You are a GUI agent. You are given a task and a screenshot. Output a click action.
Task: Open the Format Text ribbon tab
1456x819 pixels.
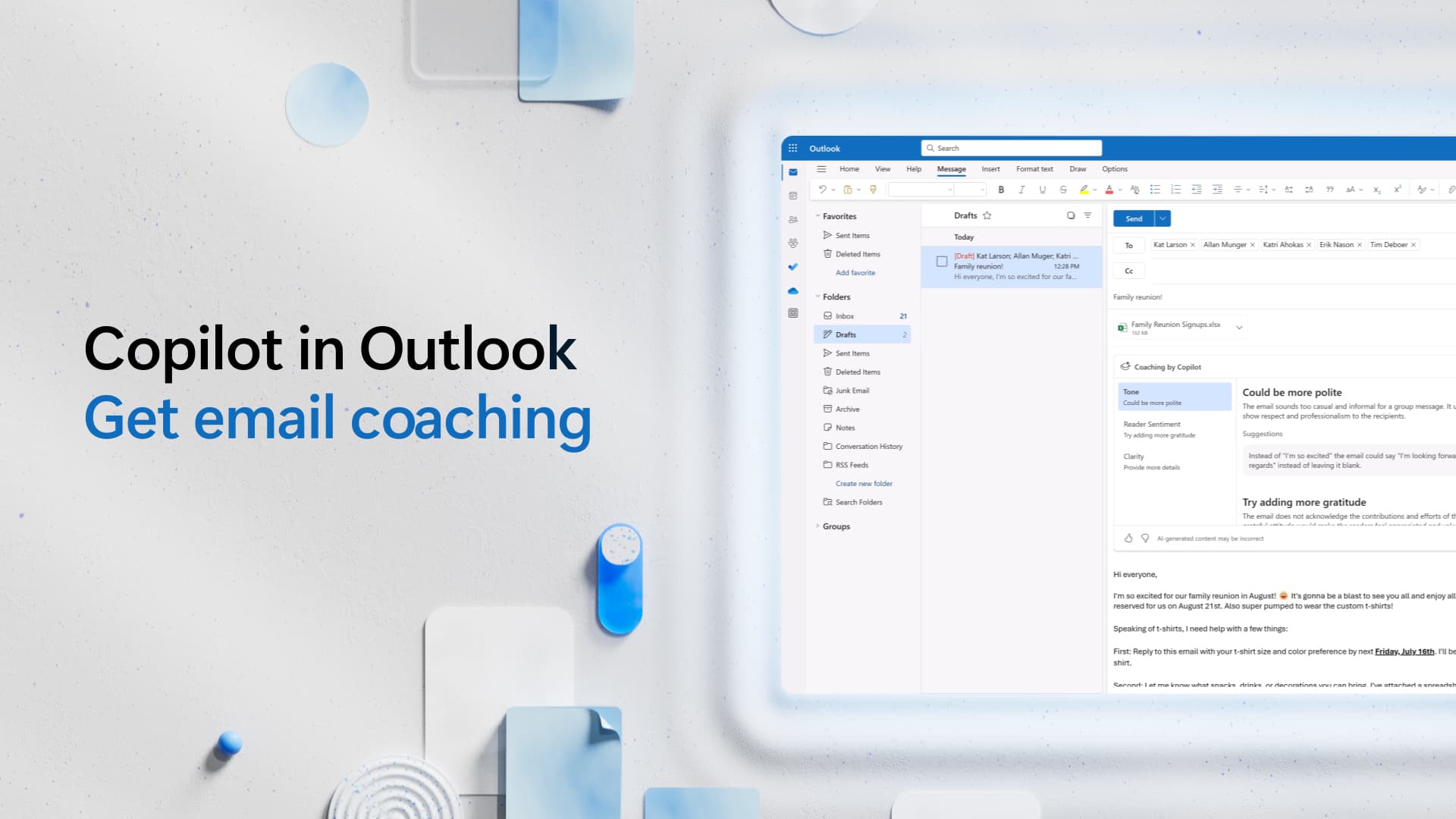[1035, 168]
